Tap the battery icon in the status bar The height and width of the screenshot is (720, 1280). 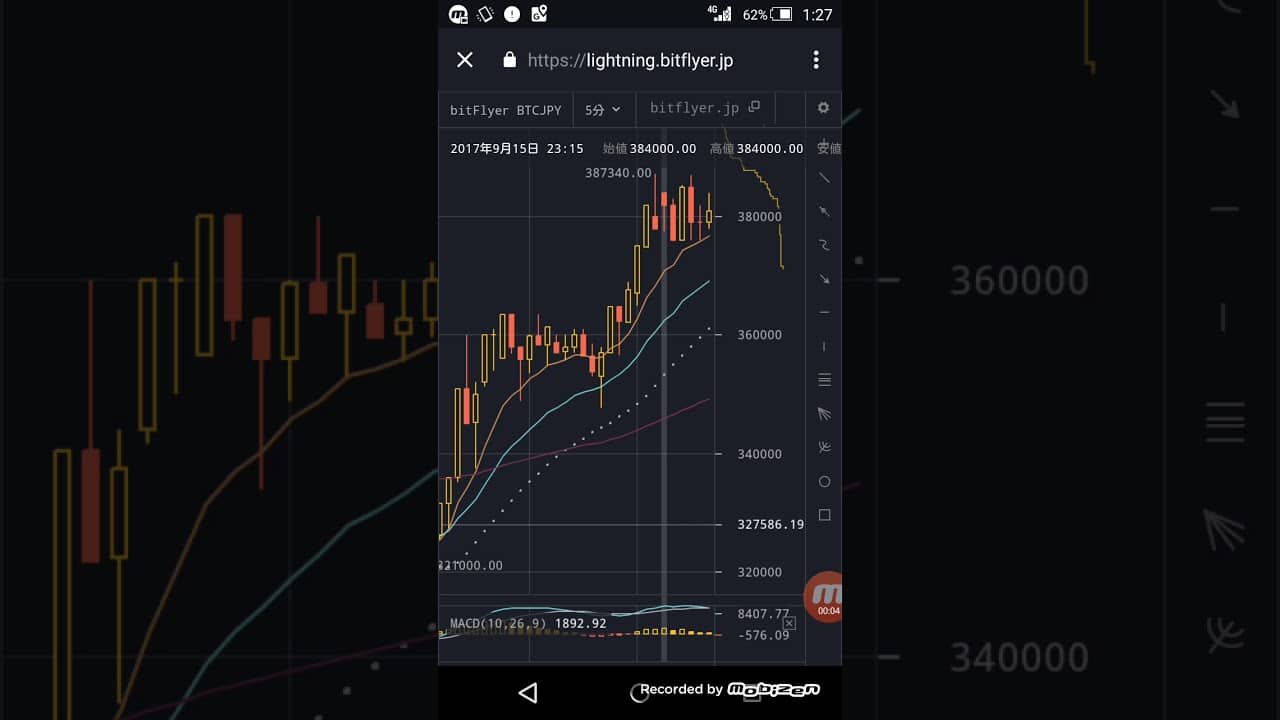pos(782,14)
